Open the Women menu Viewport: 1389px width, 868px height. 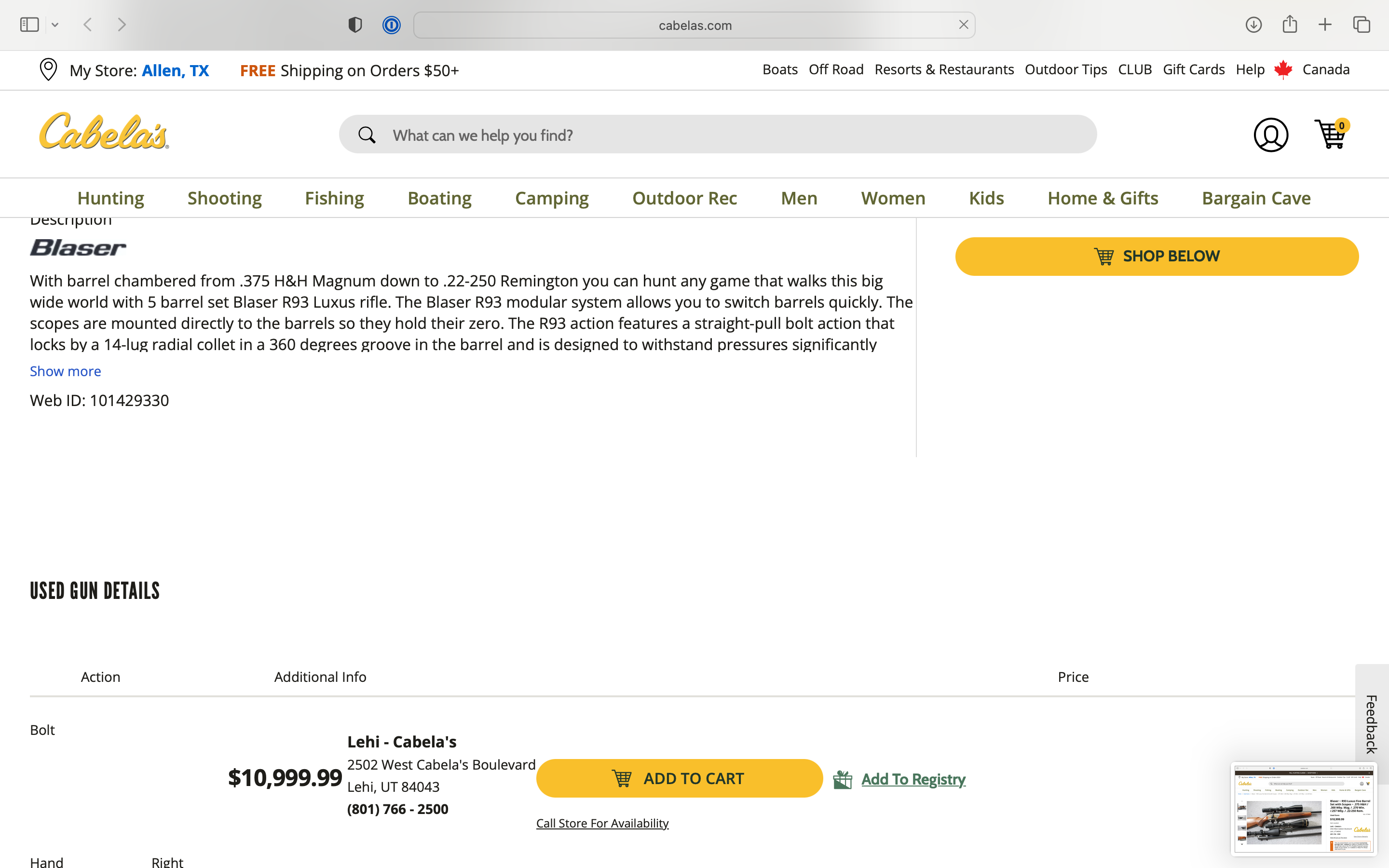tap(893, 198)
